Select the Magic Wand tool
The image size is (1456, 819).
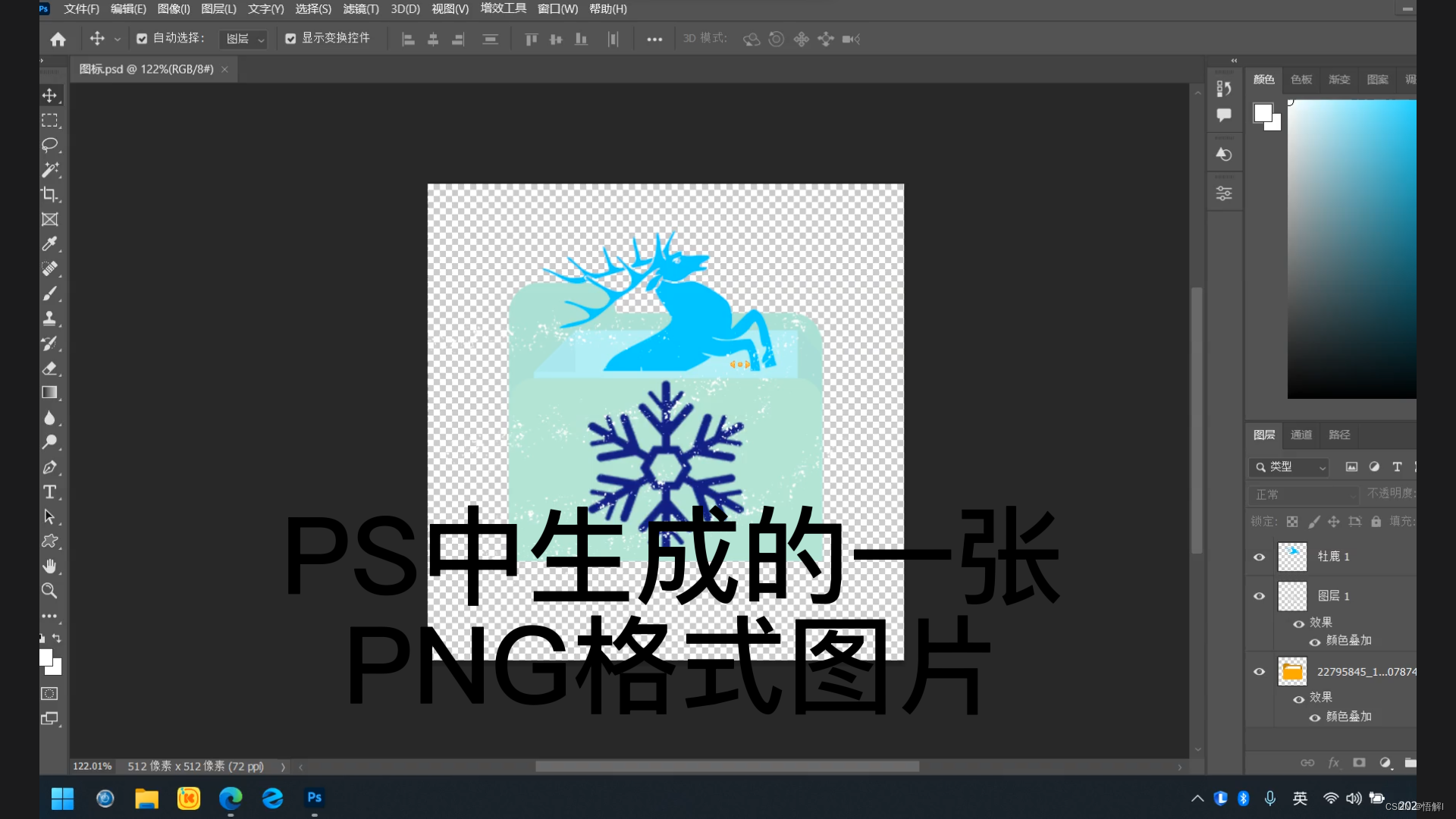pyautogui.click(x=50, y=170)
